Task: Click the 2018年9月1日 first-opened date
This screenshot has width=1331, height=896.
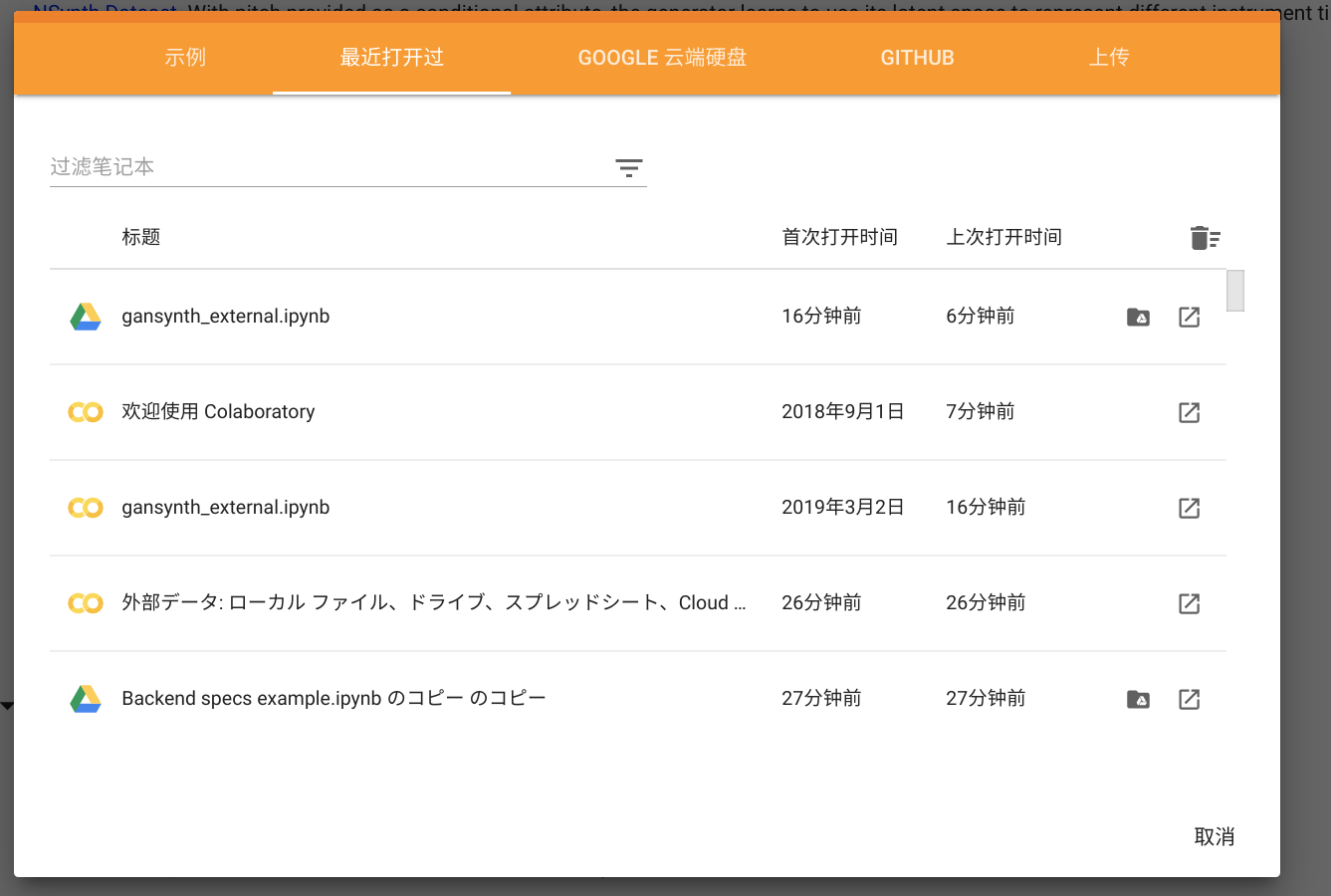Action: click(843, 412)
